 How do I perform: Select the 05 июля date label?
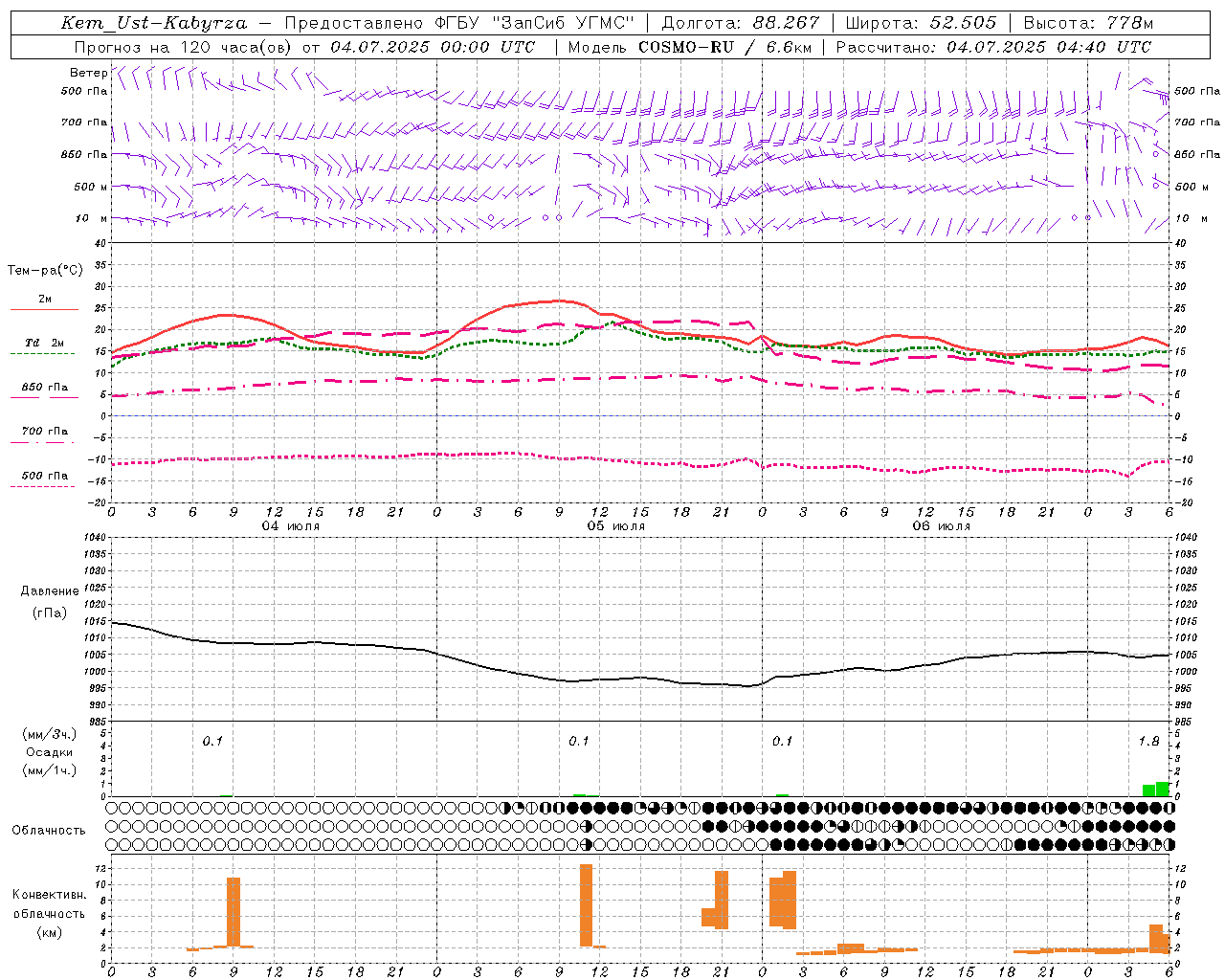(616, 526)
